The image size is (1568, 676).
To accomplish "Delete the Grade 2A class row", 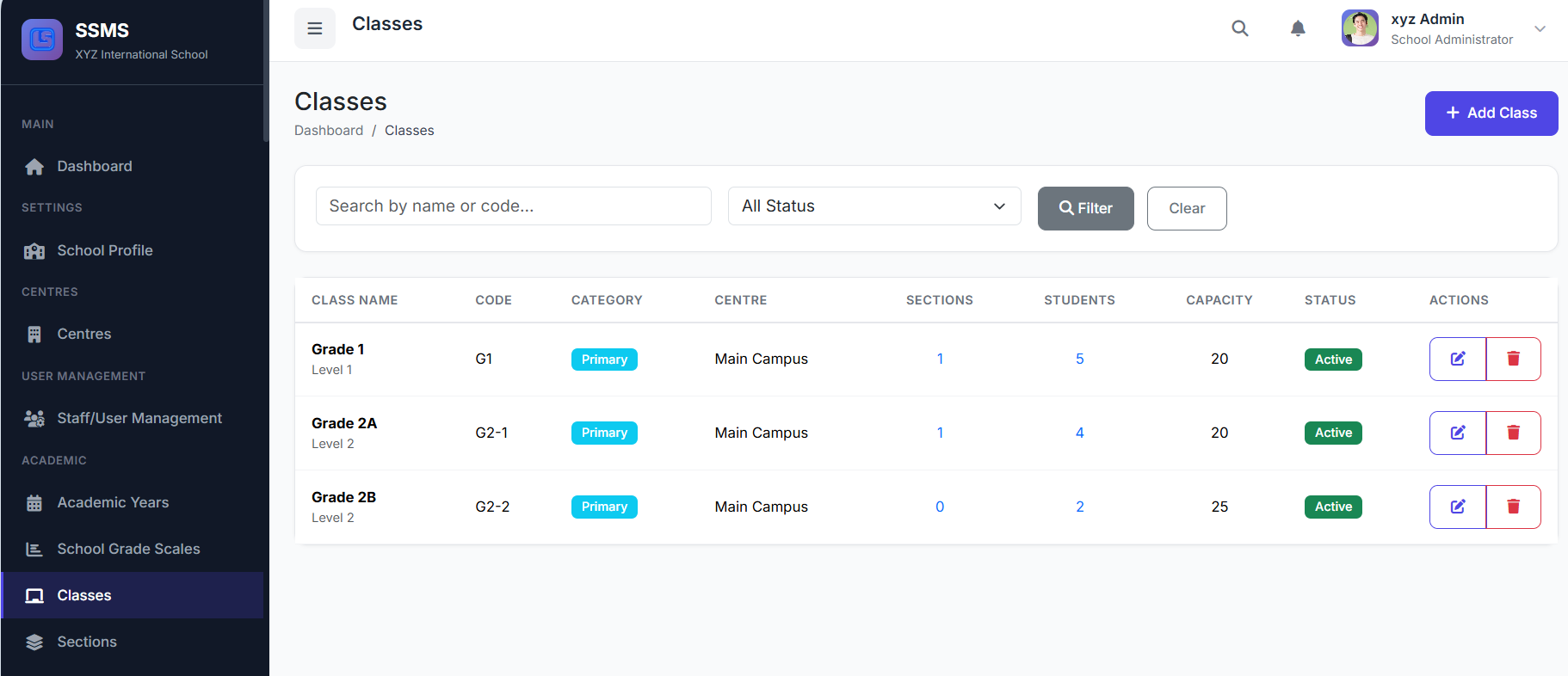I will pos(1513,433).
